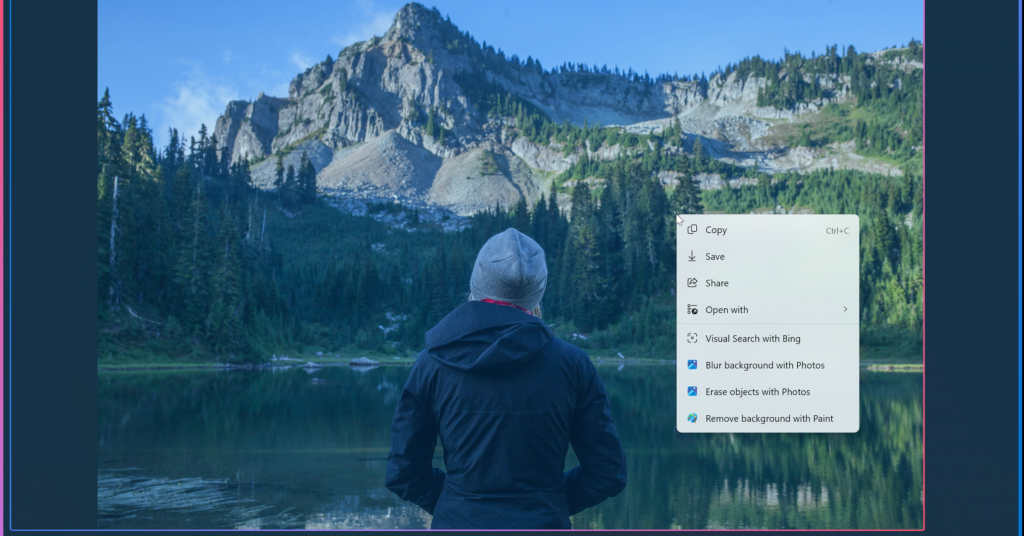This screenshot has height=536, width=1024.
Task: Select 'Visual Search with Bing' text
Action: click(x=753, y=339)
